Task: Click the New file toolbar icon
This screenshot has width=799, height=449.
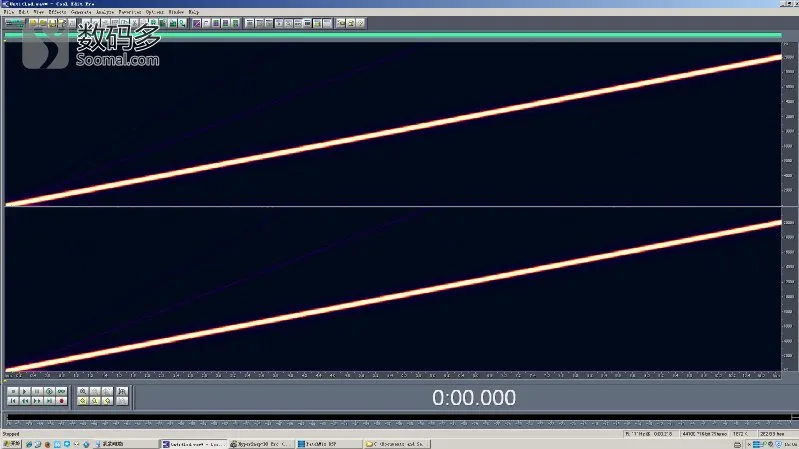Action: (x=33, y=23)
